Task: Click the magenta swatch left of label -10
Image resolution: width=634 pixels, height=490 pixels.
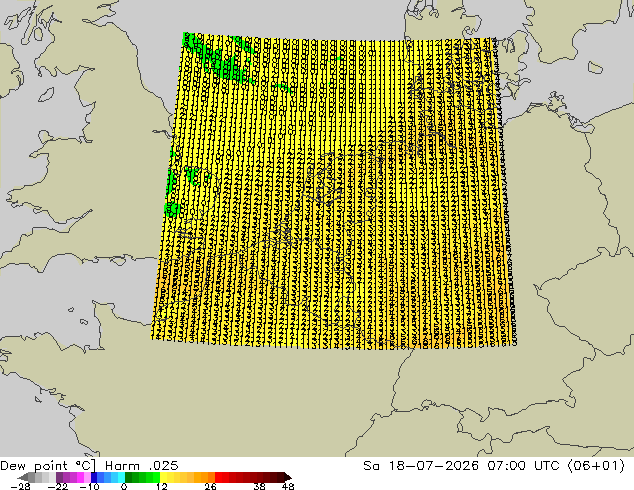Action: point(80,477)
